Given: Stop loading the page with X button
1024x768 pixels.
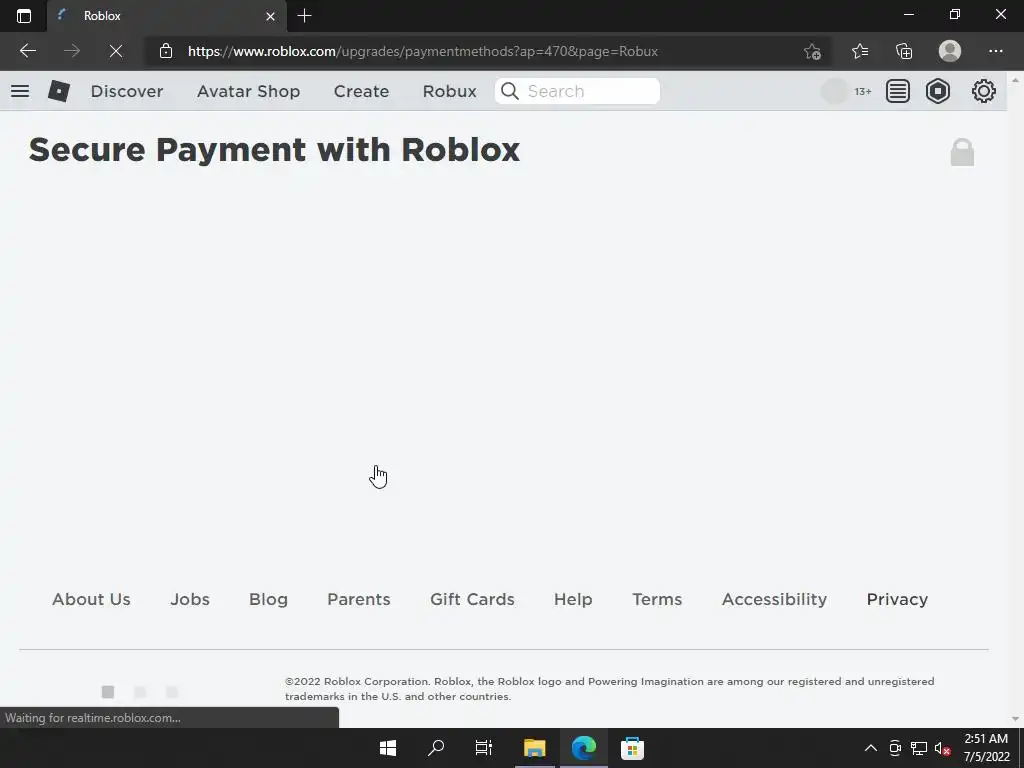Looking at the screenshot, I should point(116,51).
